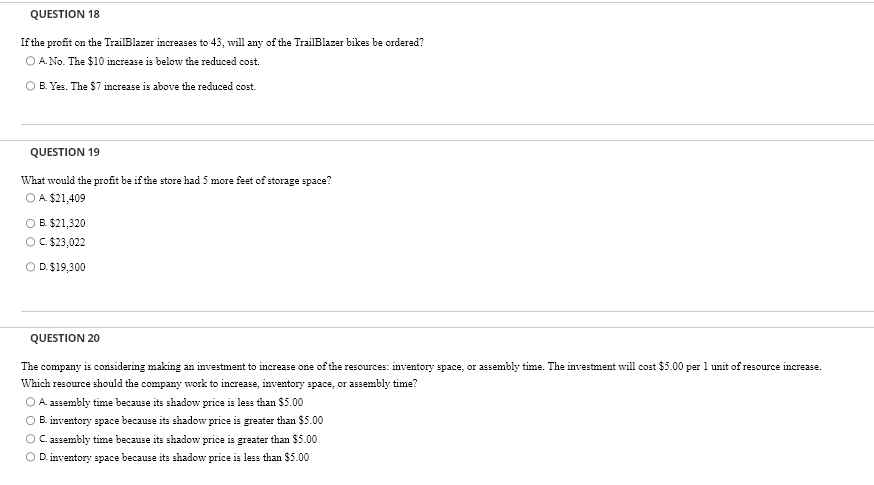The width and height of the screenshot is (874, 485).
Task: Click the investment resource question paragraph
Action: click(x=421, y=375)
